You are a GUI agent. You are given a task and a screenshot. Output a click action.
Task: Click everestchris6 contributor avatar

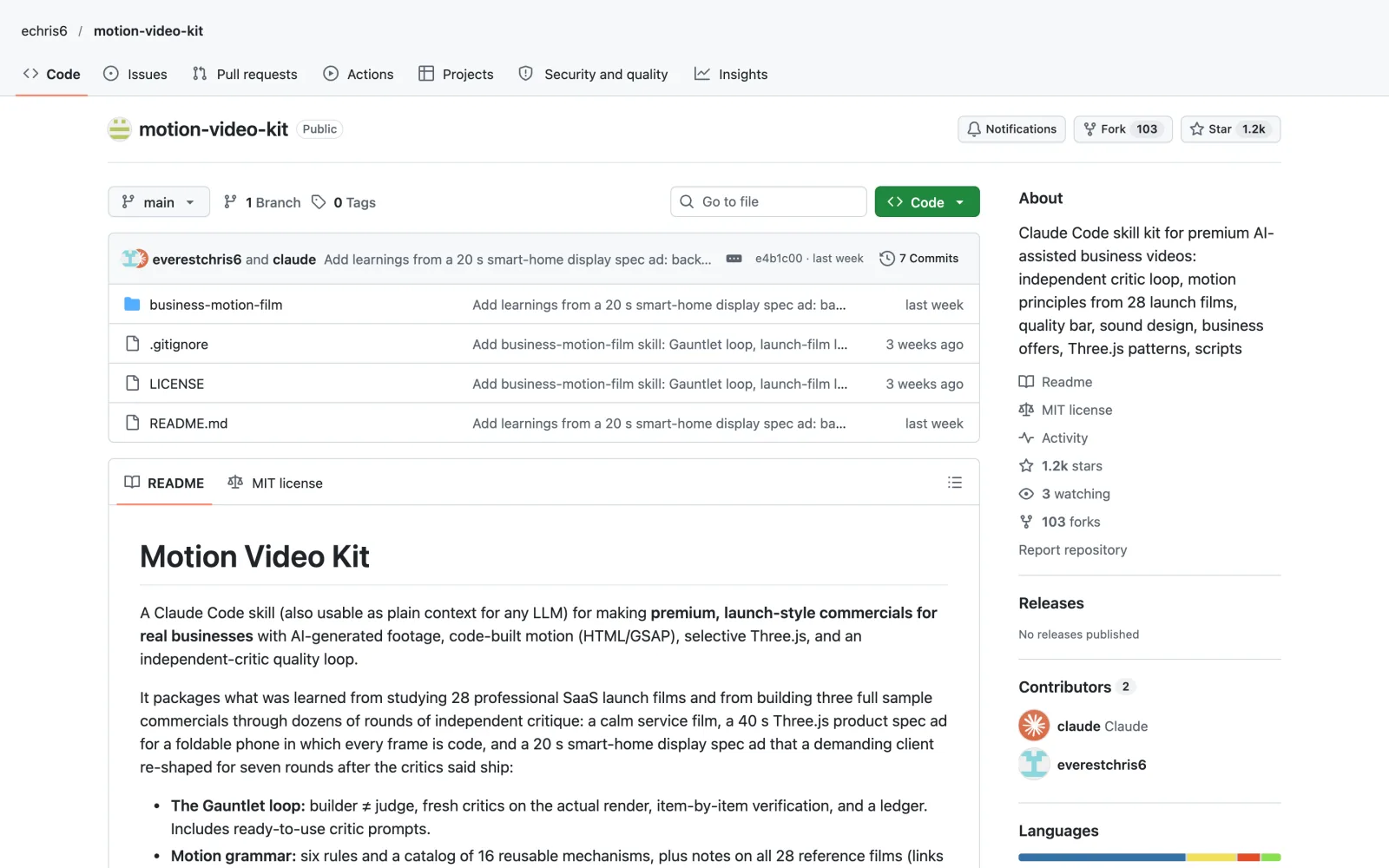pos(1034,764)
